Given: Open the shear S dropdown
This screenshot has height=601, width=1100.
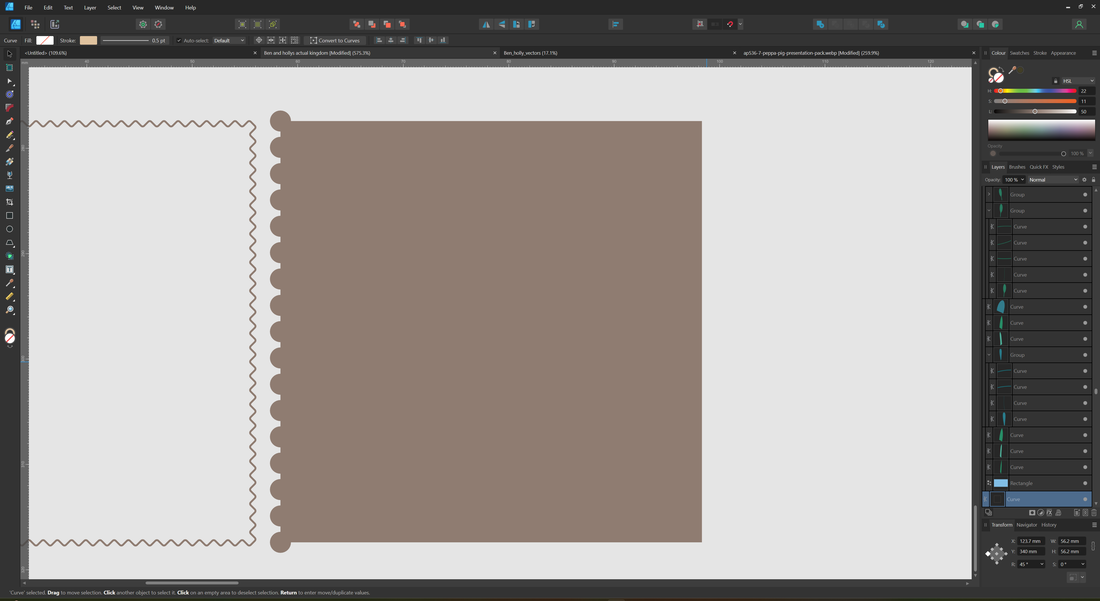Looking at the screenshot, I should point(1080,564).
